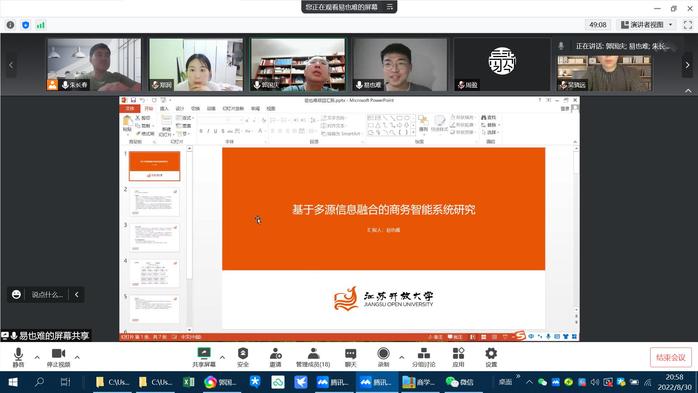
Task: Open 开始 home ribbon tab
Action: click(x=149, y=109)
